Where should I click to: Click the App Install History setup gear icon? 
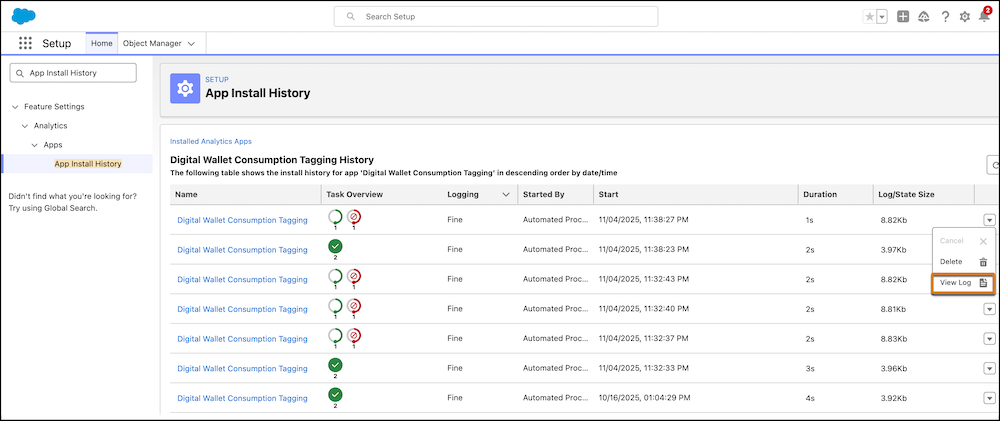point(185,88)
